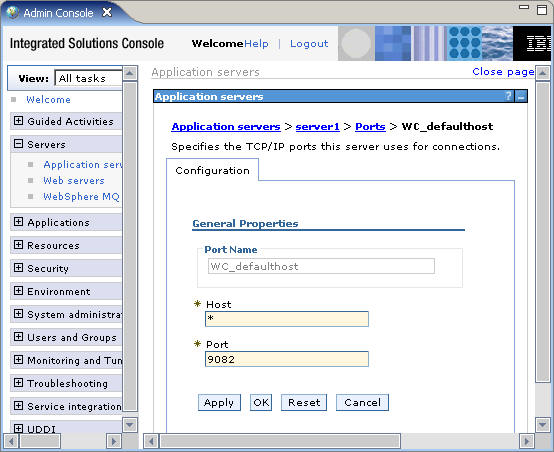Expand the Guided Activities section
The width and height of the screenshot is (554, 452).
pos(18,121)
